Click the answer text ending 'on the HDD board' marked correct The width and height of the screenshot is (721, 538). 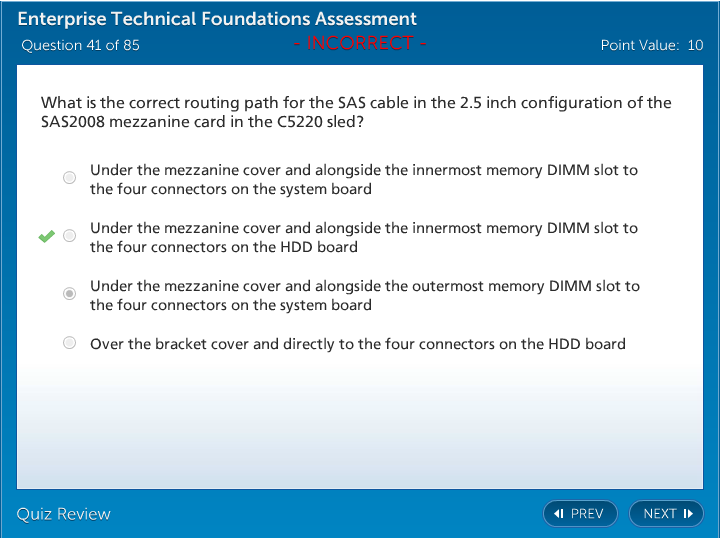coord(363,237)
